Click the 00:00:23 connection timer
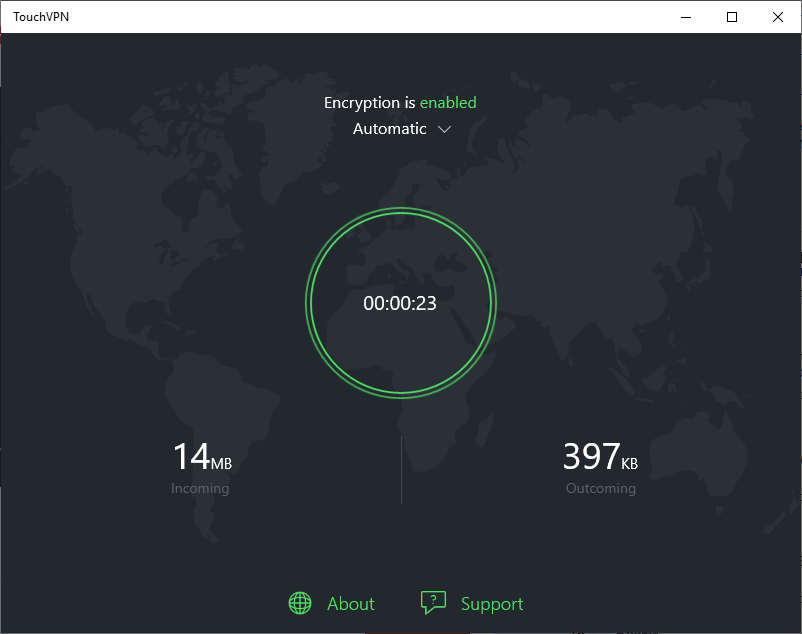The height and width of the screenshot is (634, 802). pos(400,303)
